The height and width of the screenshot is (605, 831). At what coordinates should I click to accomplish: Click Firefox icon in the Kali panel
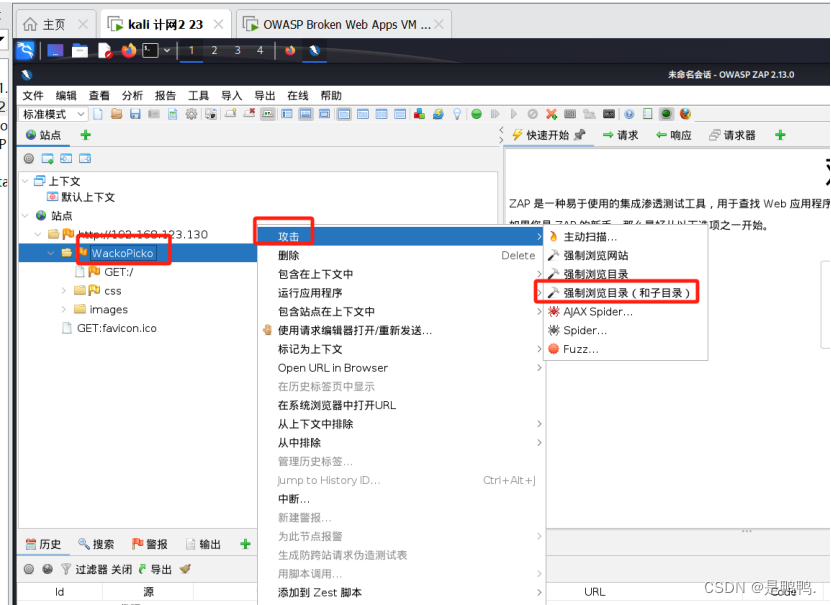(x=129, y=51)
